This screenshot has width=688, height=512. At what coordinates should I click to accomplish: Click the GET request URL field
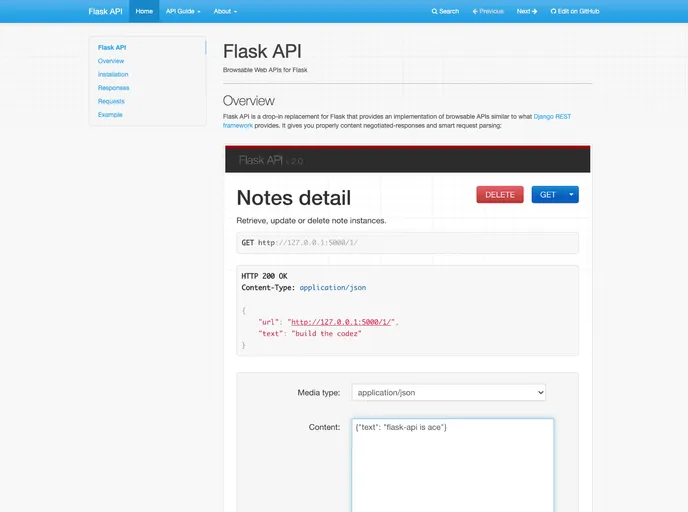point(407,243)
